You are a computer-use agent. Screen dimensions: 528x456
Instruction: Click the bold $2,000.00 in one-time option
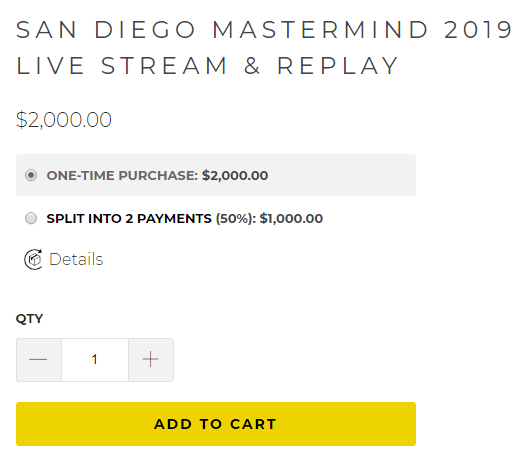(x=235, y=175)
